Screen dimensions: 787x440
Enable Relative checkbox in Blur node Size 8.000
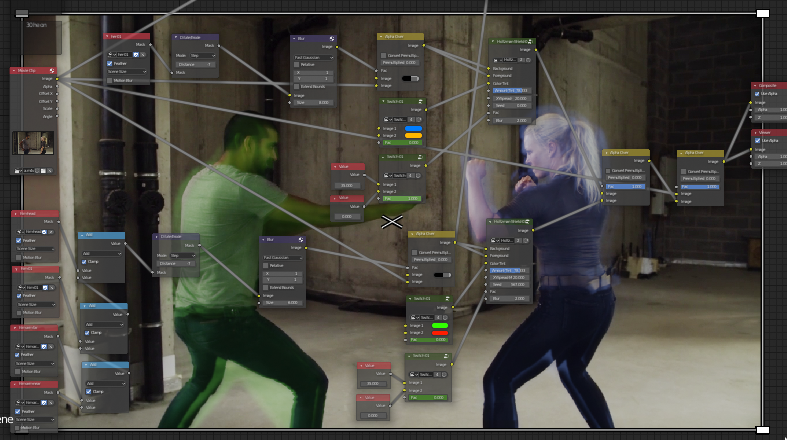297,65
